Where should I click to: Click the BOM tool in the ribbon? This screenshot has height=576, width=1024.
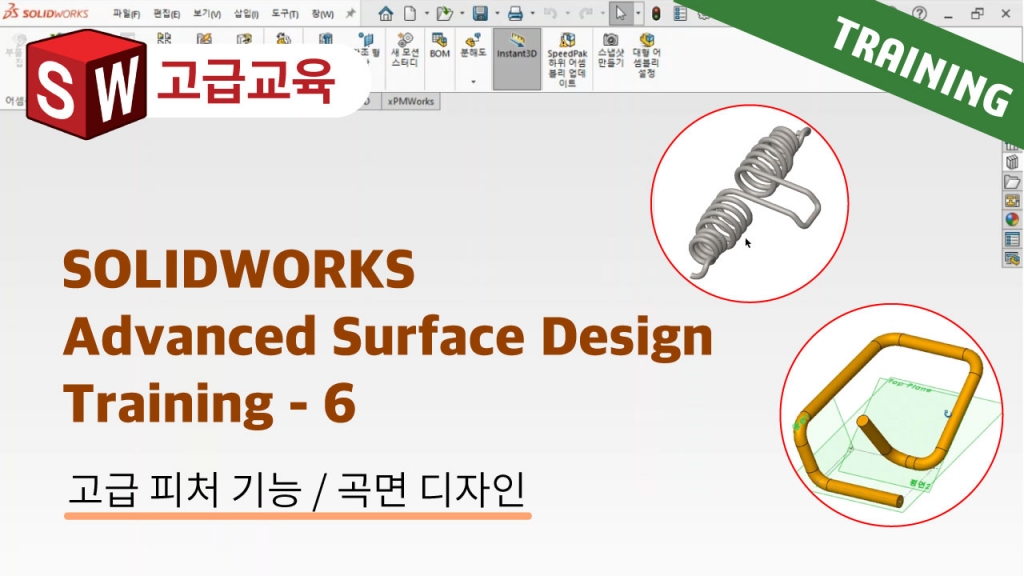440,46
